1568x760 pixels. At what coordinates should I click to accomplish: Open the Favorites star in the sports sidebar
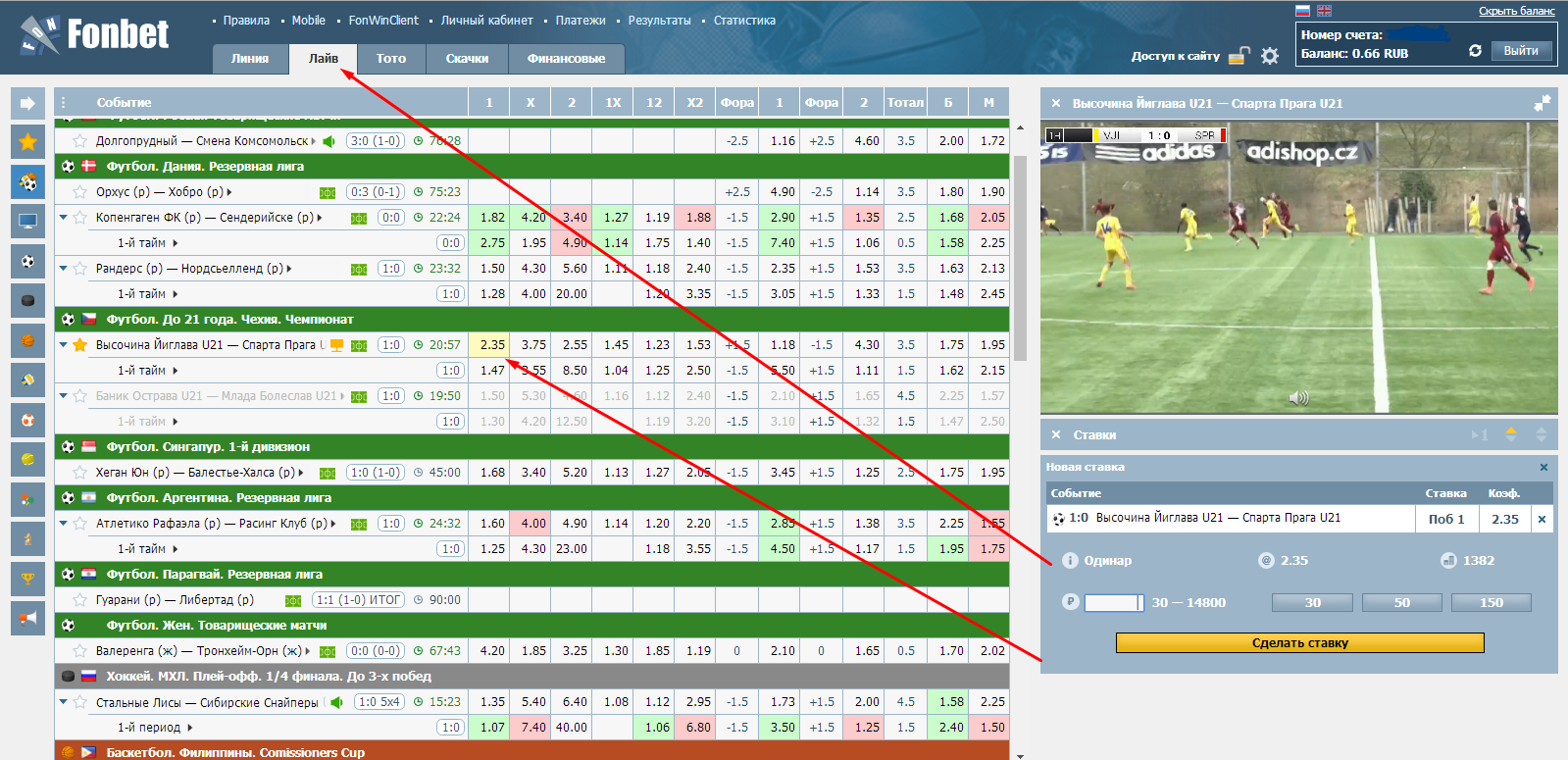point(27,142)
